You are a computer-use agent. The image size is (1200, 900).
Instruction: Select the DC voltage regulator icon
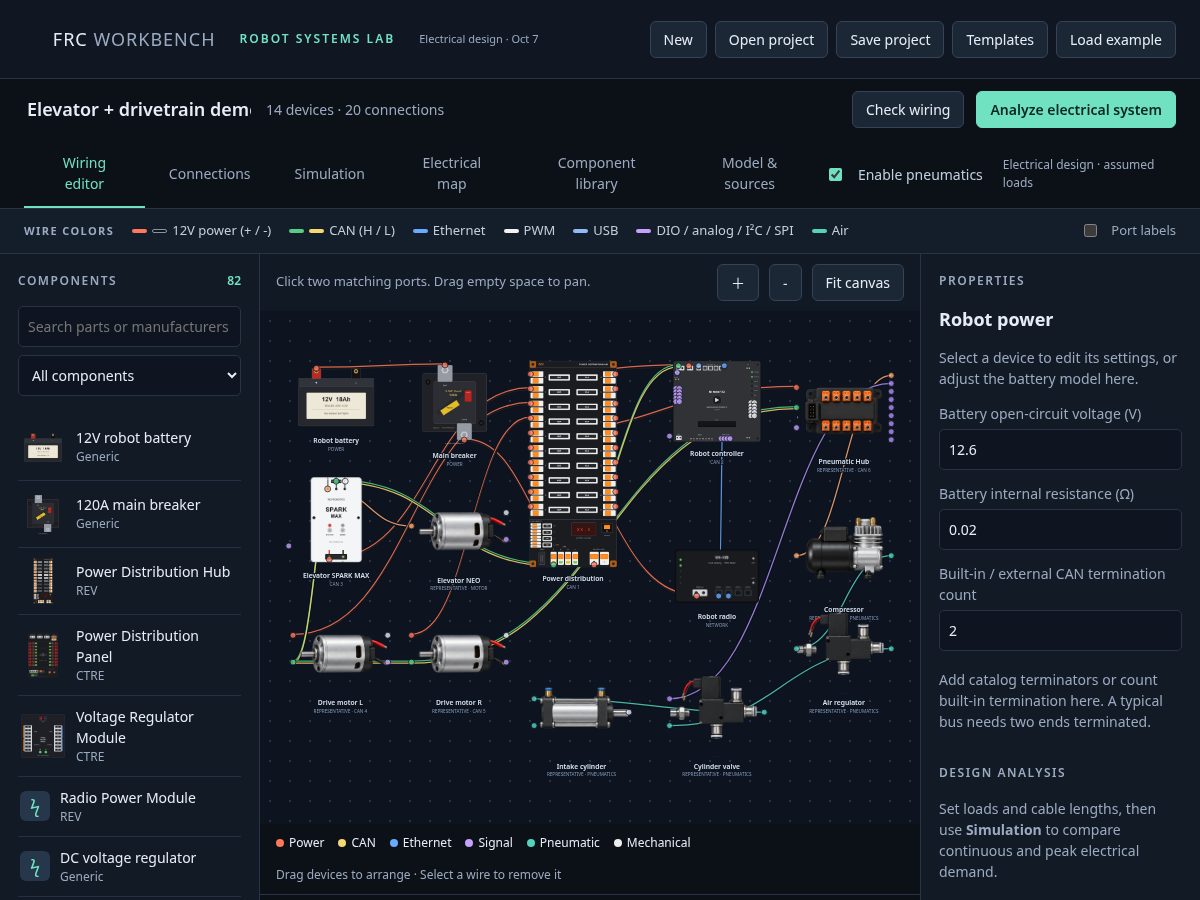(x=35, y=866)
